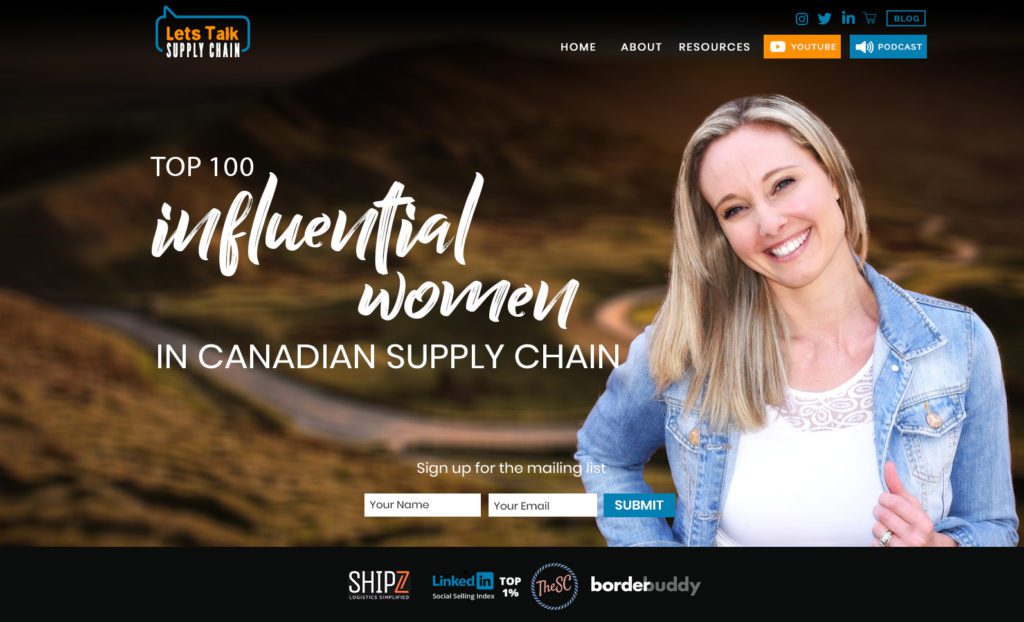Focus the Your Email field
The height and width of the screenshot is (622, 1024).
point(543,505)
